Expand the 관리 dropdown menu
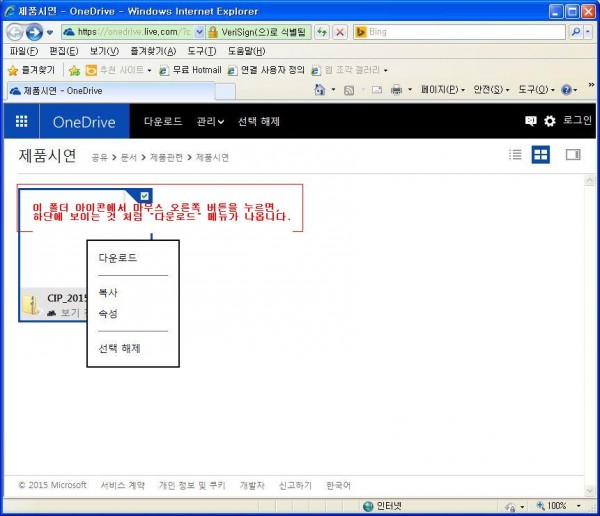 coord(210,121)
